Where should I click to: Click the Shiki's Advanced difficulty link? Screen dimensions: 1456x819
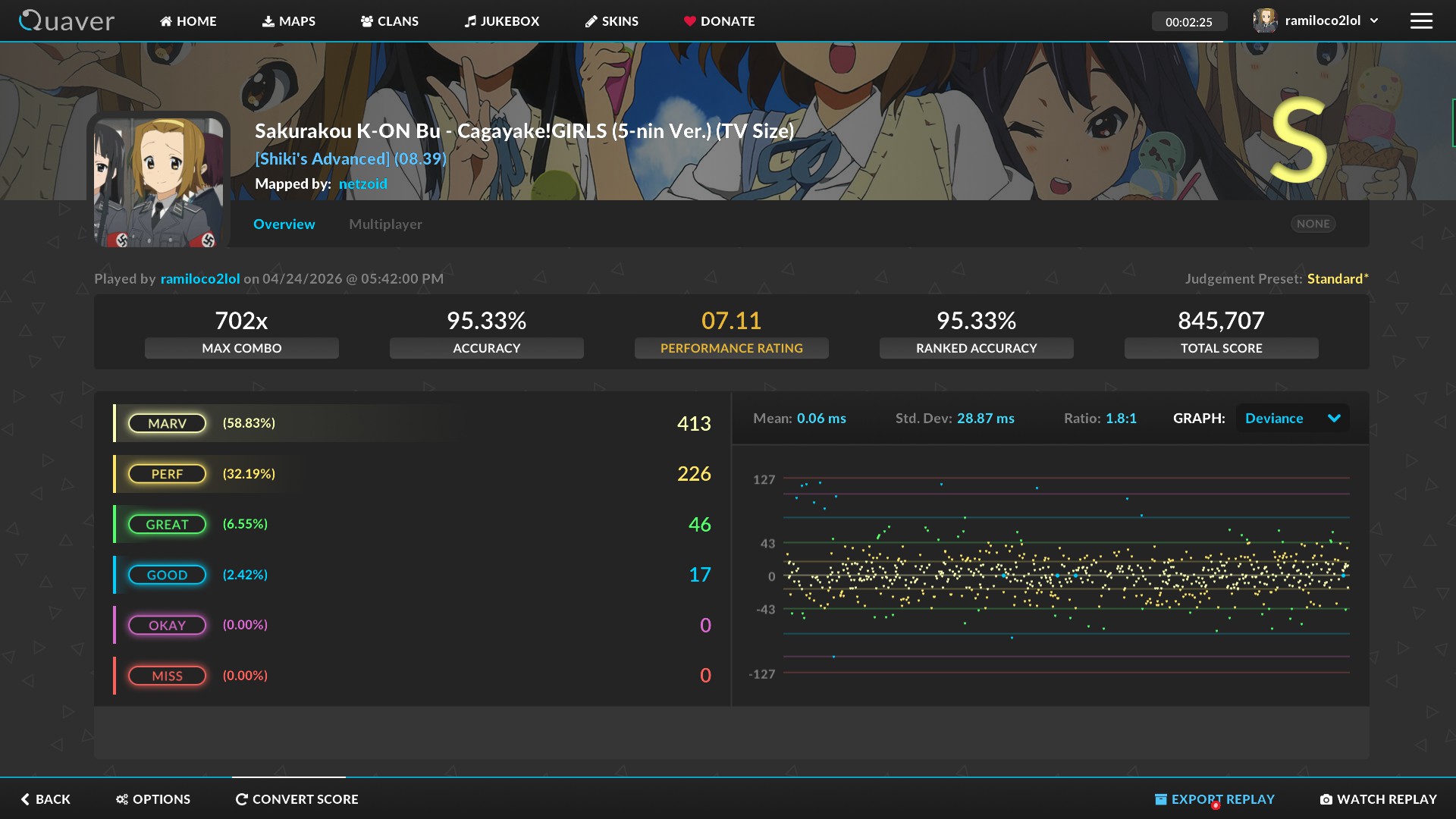click(x=350, y=158)
